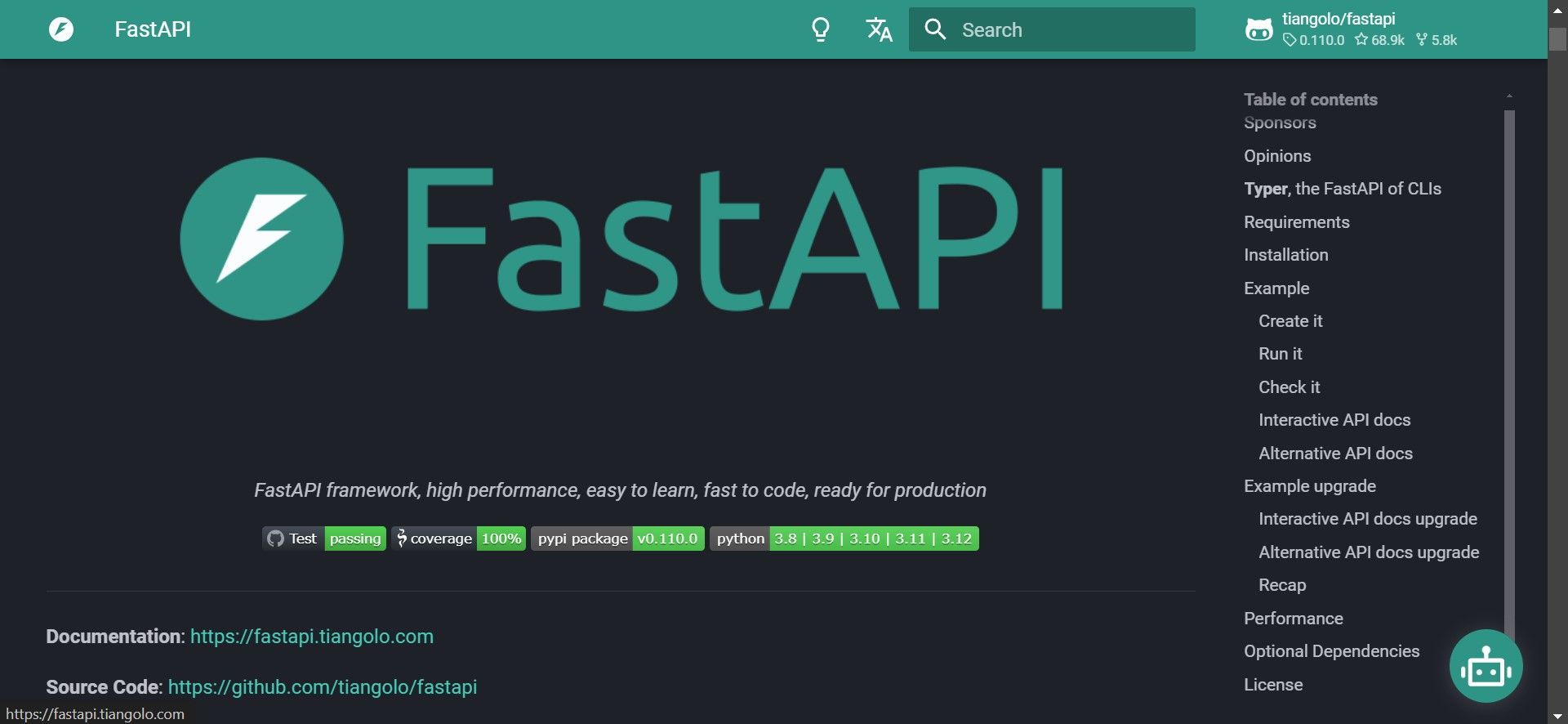Open the language selection translate icon
The width and height of the screenshot is (1568, 724).
879,29
